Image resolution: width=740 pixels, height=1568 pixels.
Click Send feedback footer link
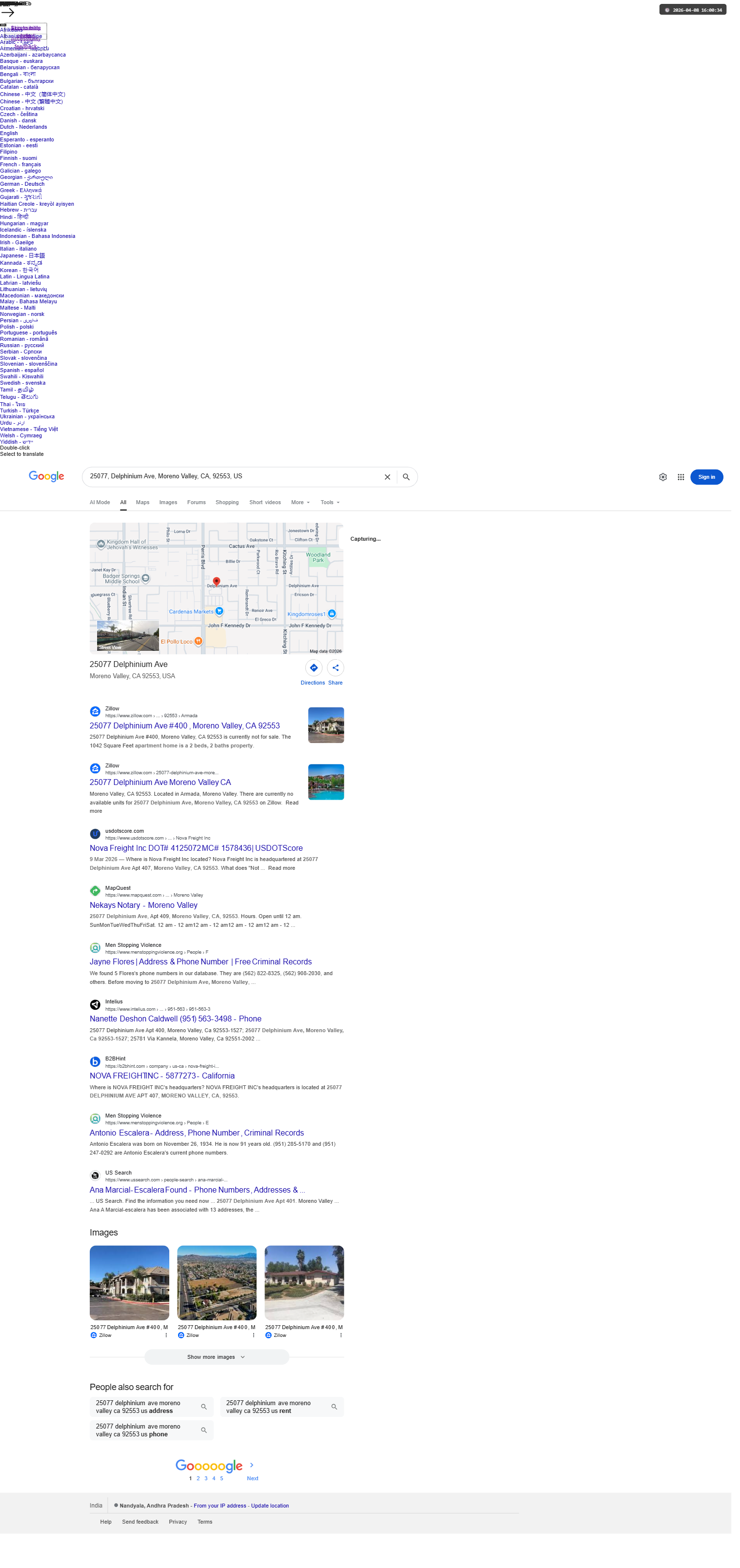click(140, 1522)
